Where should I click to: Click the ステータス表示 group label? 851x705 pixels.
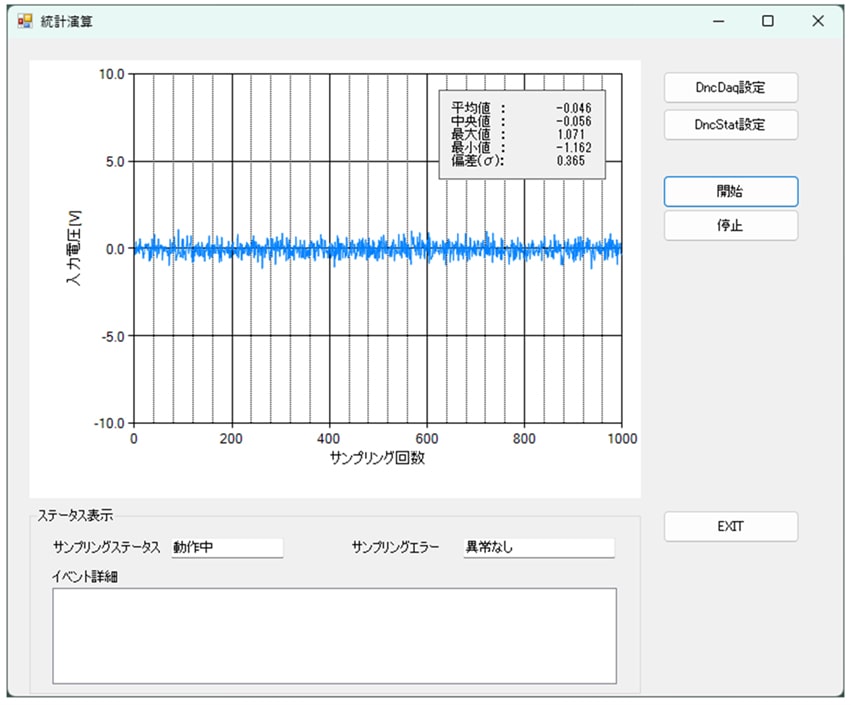tap(75, 516)
